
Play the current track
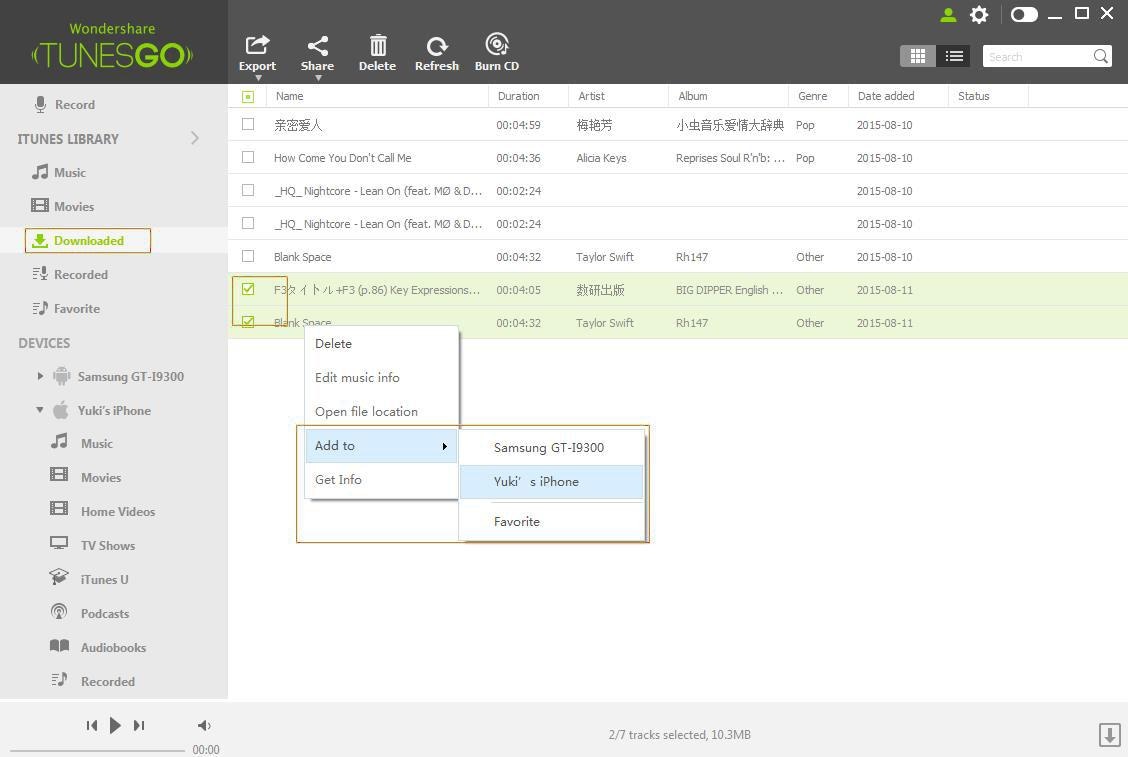point(115,725)
